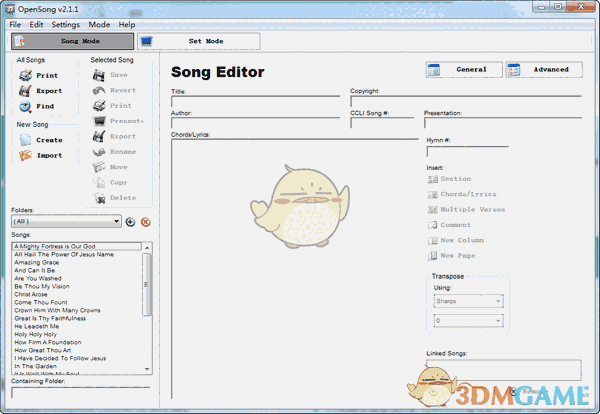The width and height of the screenshot is (600, 414).
Task: Present the selected song
Action: [x=118, y=121]
